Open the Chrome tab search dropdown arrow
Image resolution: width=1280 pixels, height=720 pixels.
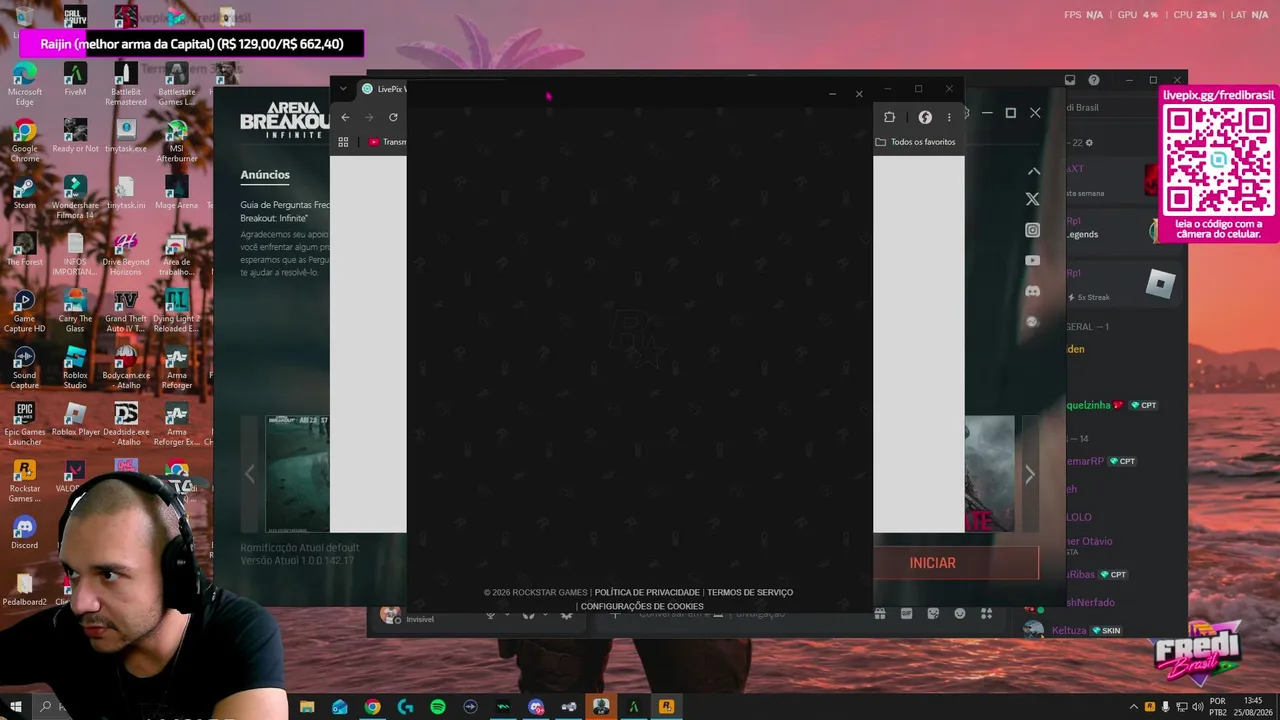click(343, 89)
